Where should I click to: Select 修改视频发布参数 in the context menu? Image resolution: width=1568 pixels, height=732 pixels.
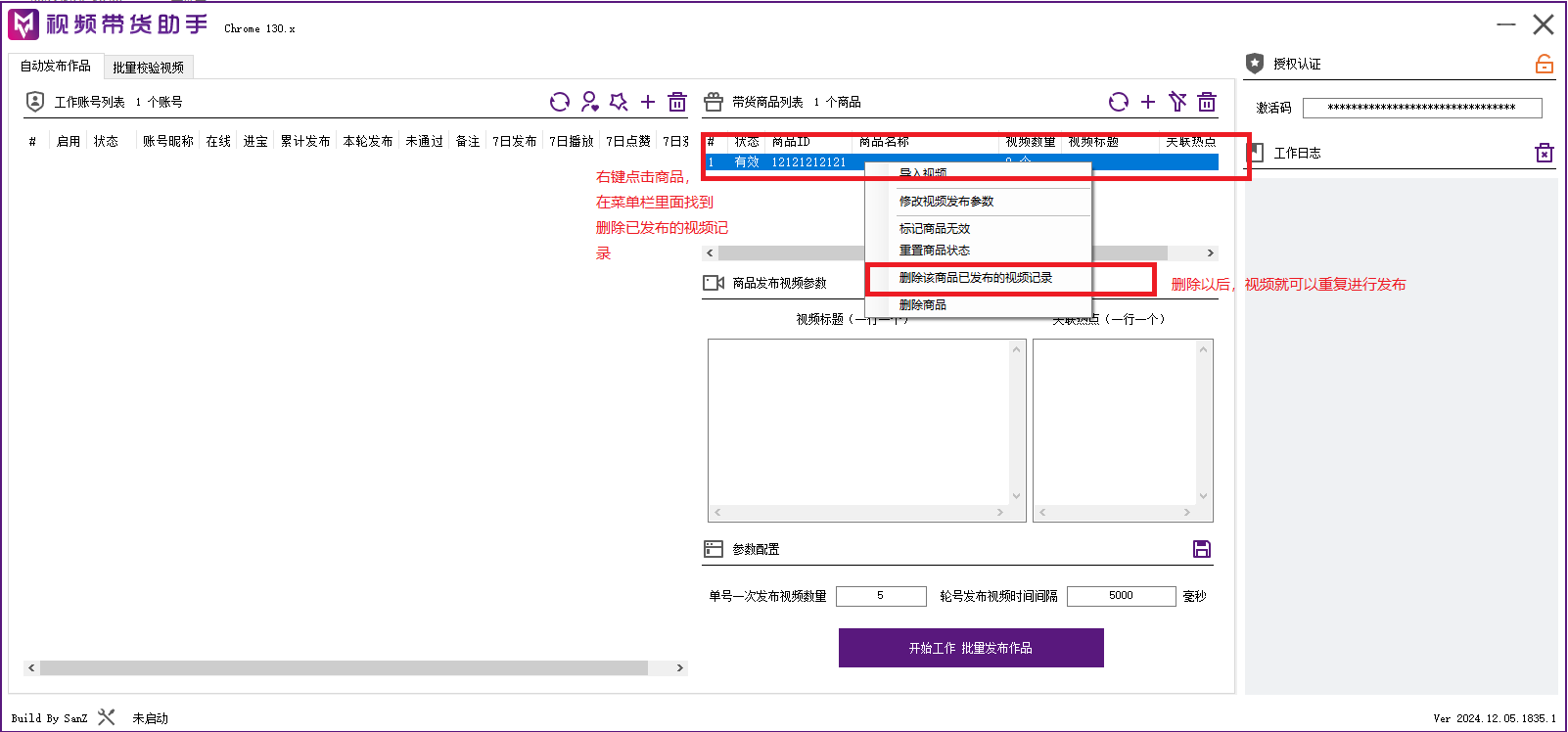(945, 202)
